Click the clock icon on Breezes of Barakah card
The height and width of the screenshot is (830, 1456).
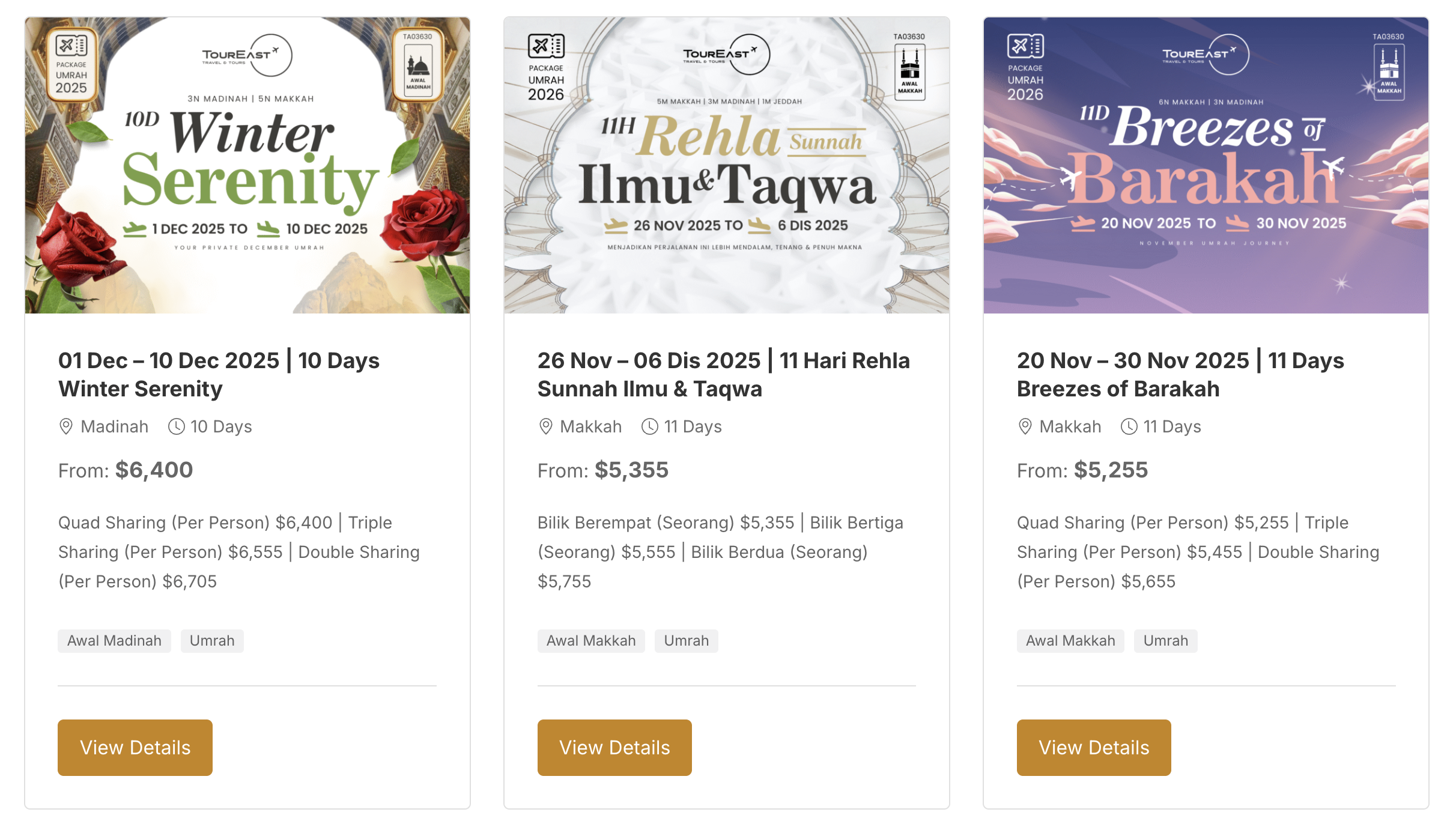1129,426
